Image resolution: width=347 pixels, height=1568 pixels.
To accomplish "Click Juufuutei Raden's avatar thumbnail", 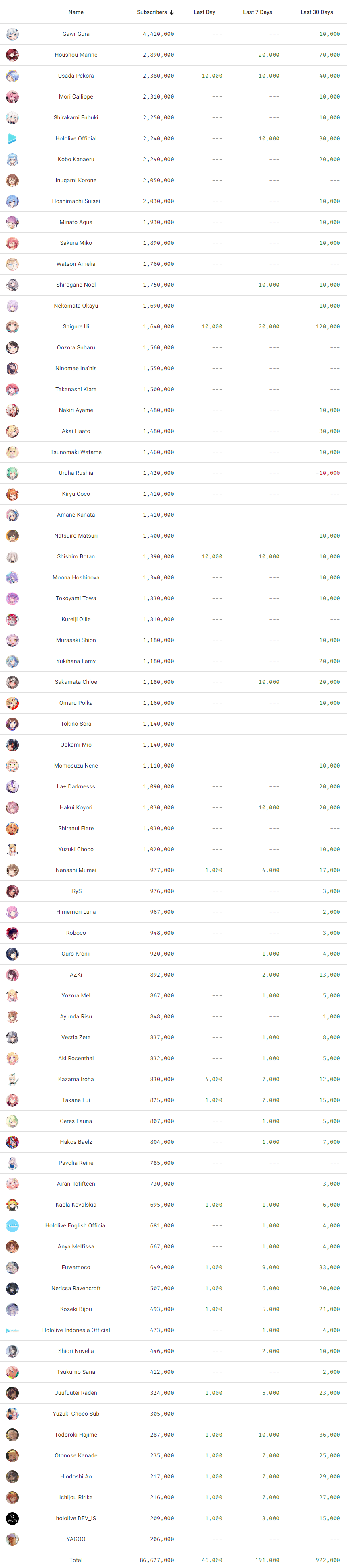I will pyautogui.click(x=12, y=1393).
